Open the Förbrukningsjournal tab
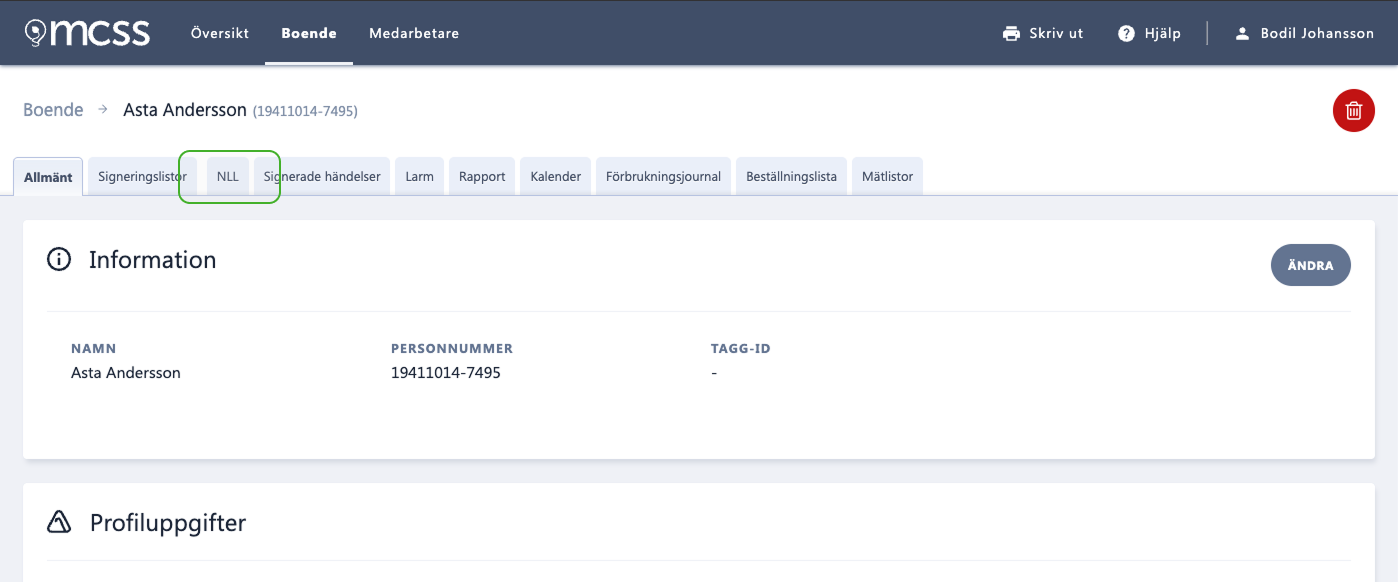 [x=663, y=177]
